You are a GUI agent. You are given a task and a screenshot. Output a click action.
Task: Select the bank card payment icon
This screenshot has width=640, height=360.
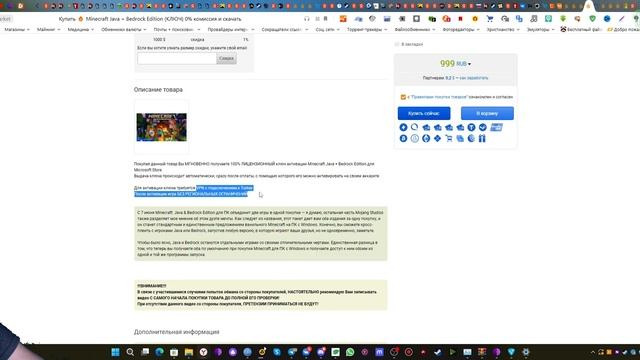click(x=496, y=127)
